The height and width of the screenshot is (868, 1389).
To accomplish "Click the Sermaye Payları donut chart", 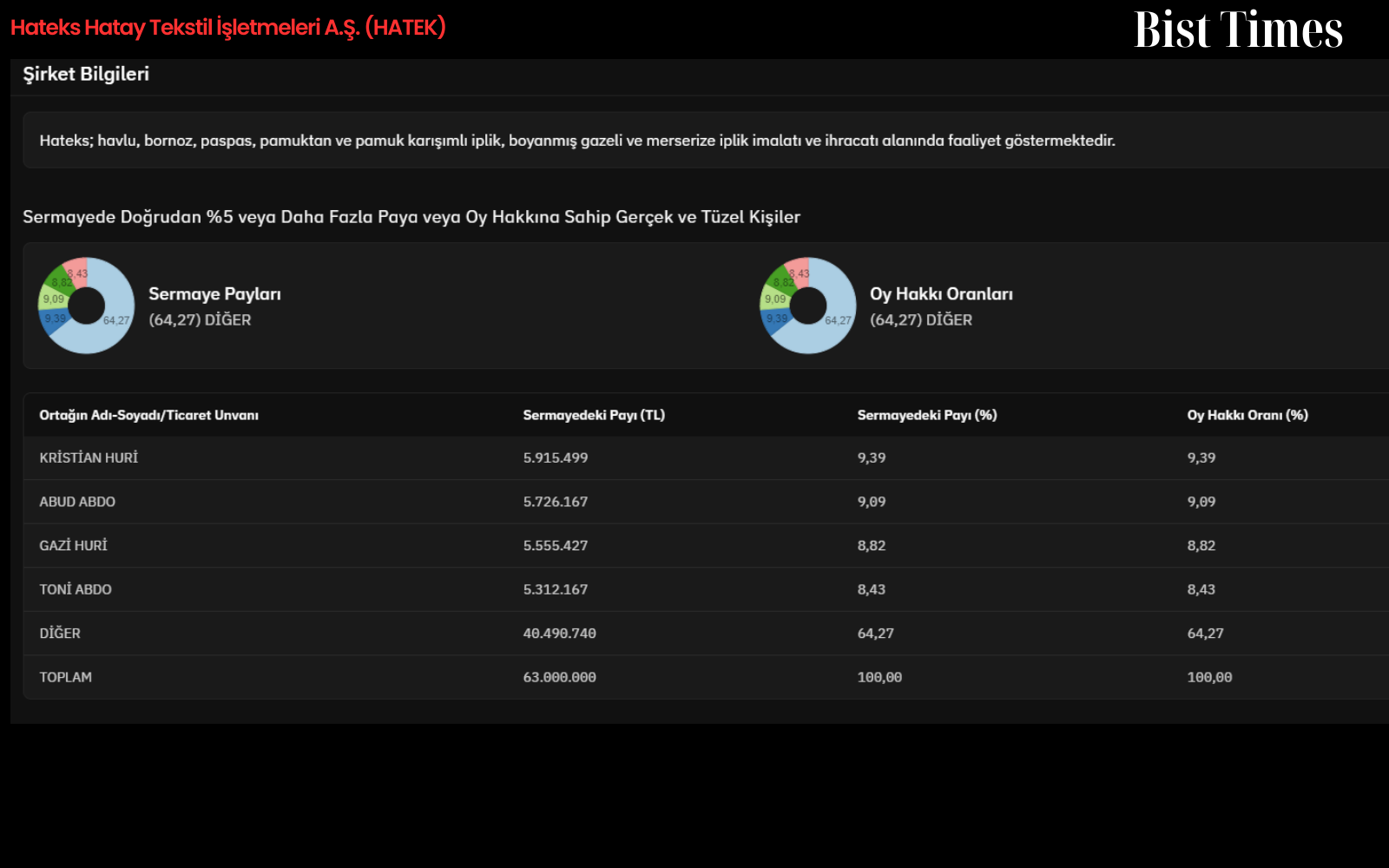I will point(86,306).
